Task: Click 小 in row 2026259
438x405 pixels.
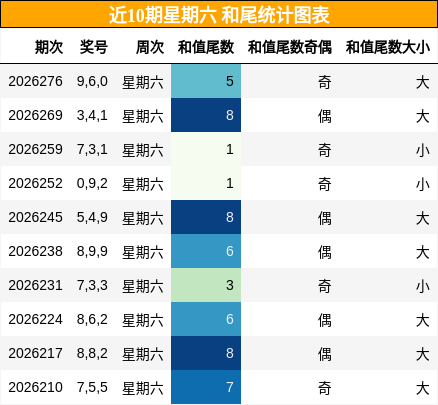Action: tap(423, 150)
